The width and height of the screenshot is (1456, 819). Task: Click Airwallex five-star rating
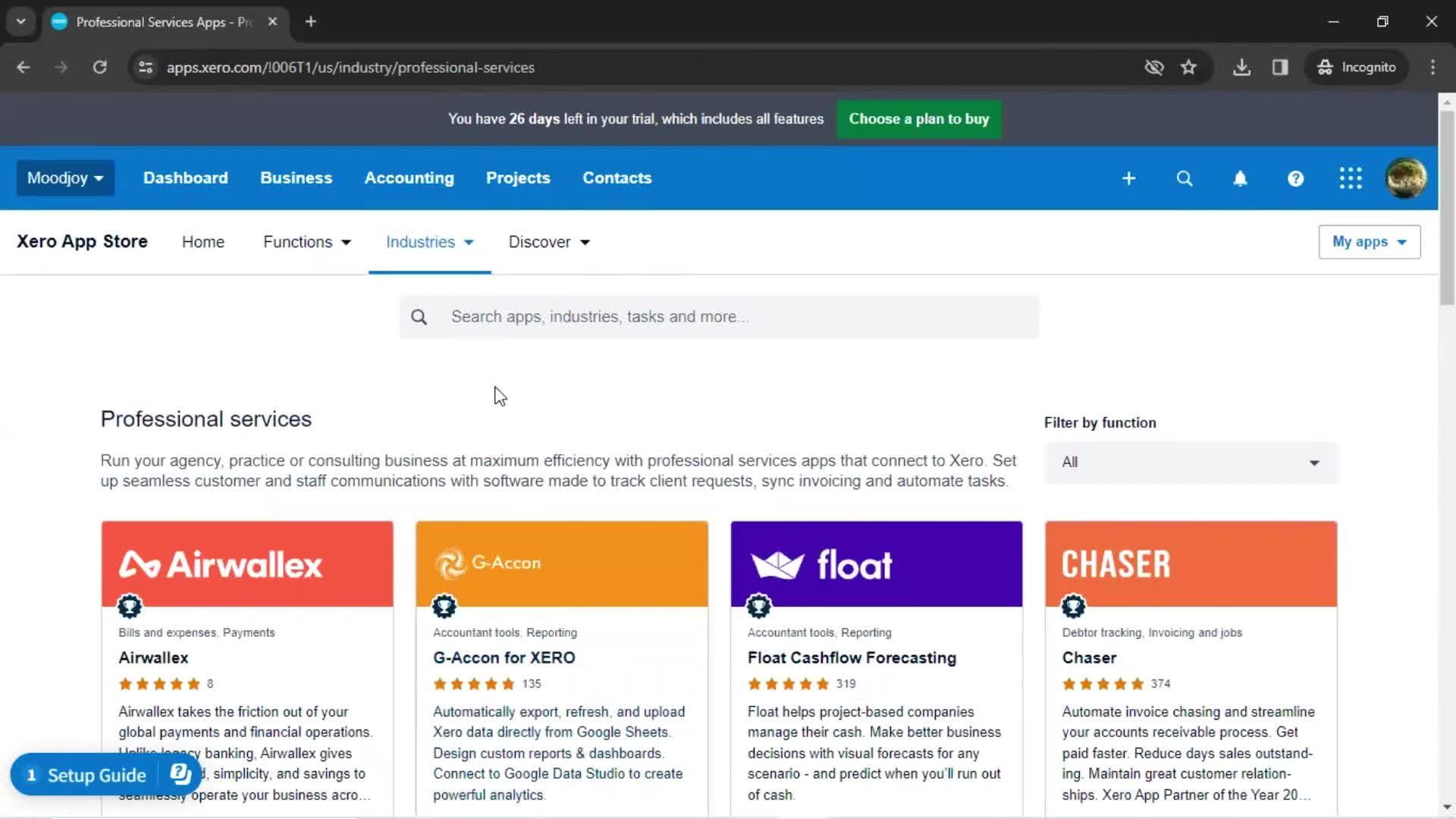(159, 684)
